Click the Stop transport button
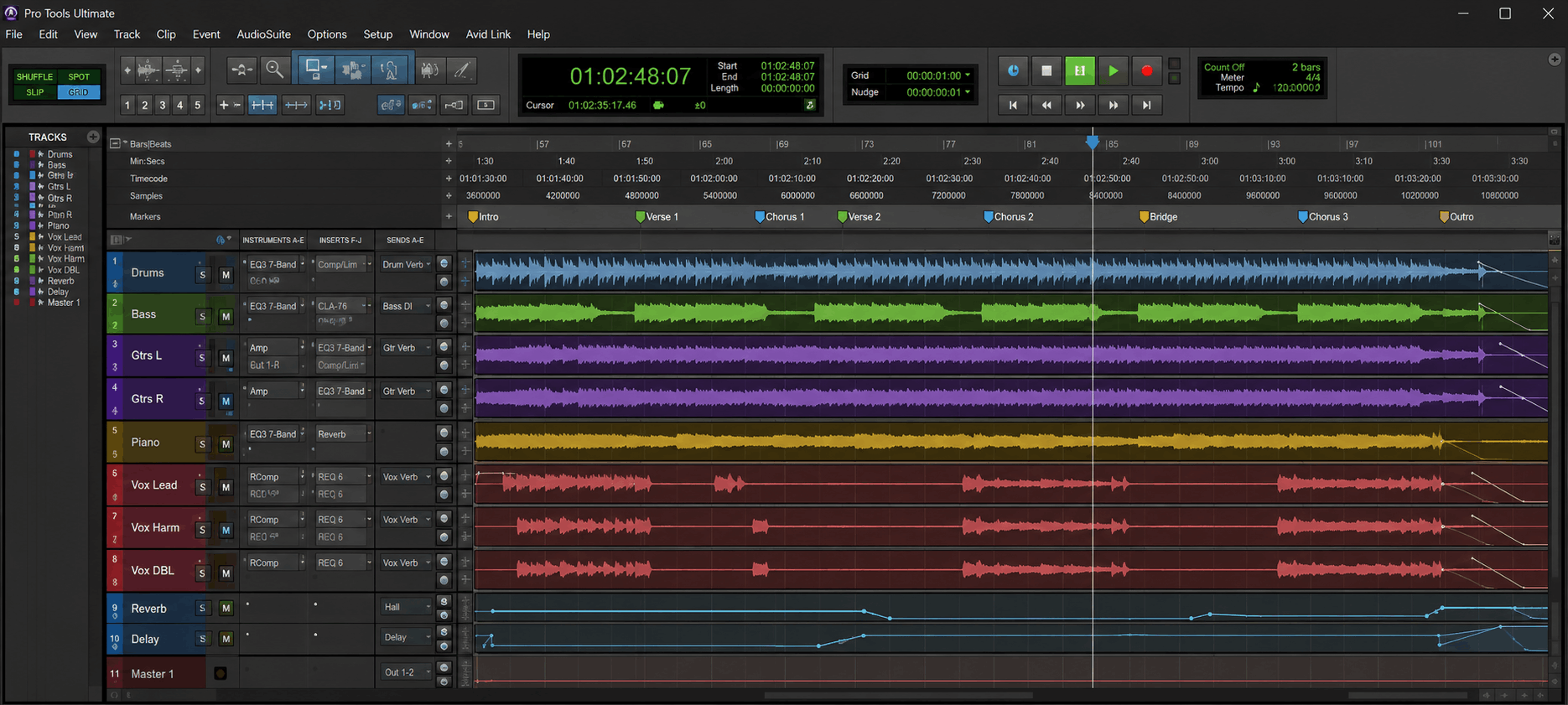 pos(1046,71)
